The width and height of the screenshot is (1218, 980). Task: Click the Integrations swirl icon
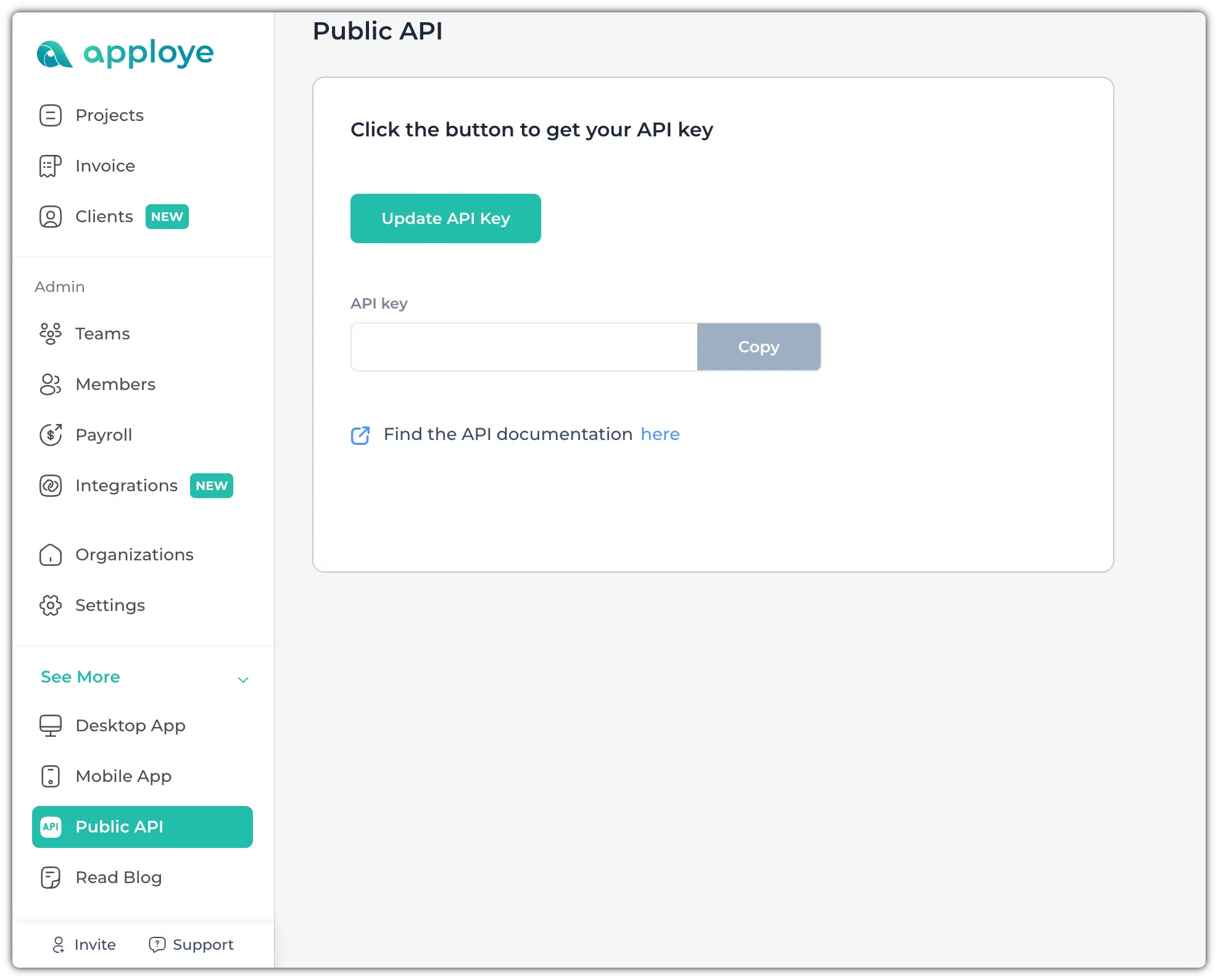51,486
